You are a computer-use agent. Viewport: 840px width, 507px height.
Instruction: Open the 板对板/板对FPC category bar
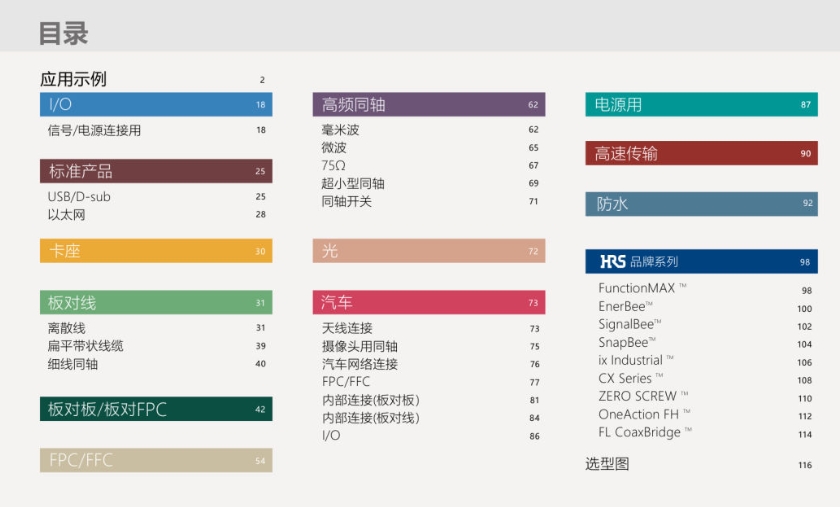156,409
